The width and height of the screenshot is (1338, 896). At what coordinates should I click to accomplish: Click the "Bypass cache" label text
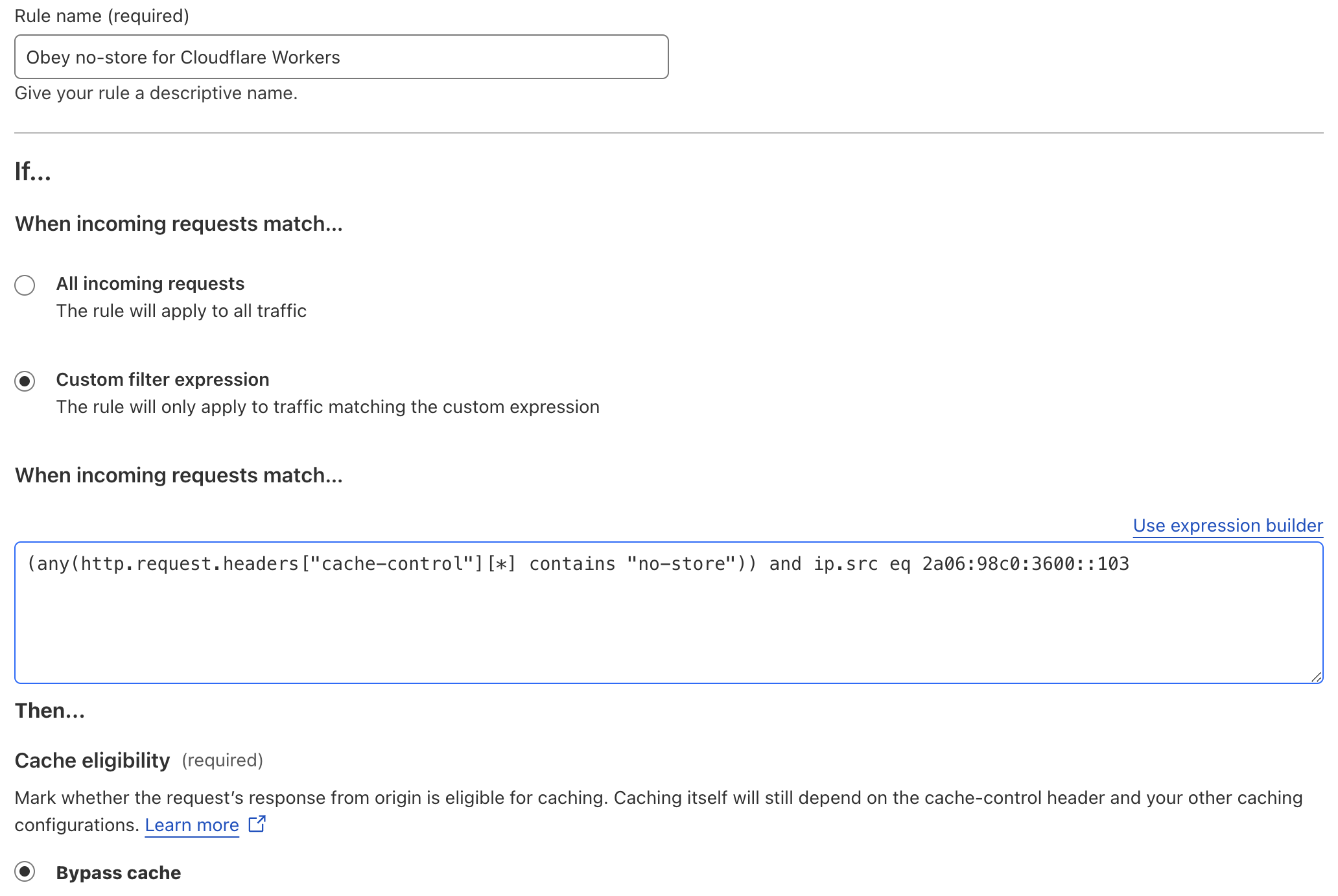118,873
